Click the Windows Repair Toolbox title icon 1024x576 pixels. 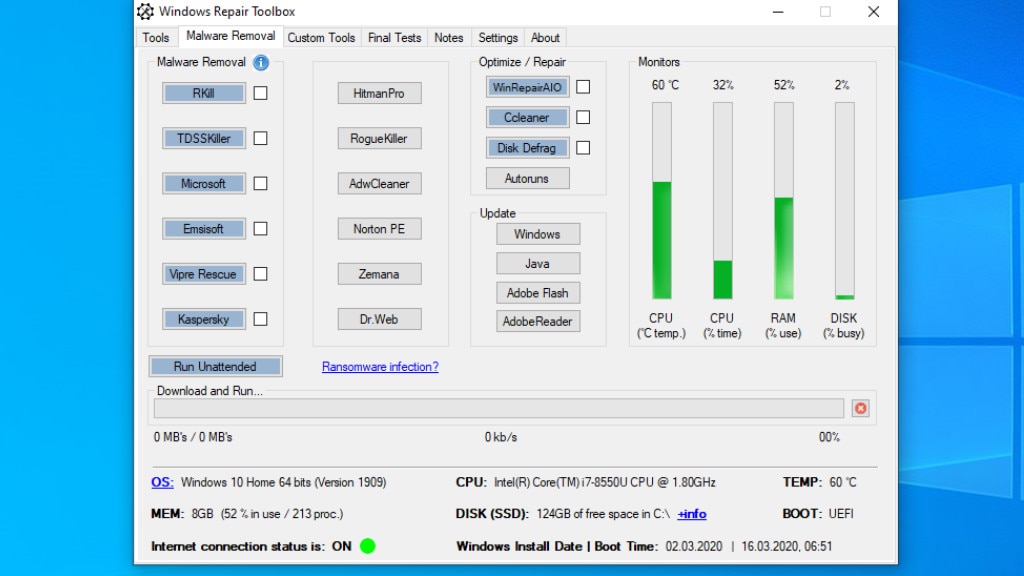coord(146,11)
